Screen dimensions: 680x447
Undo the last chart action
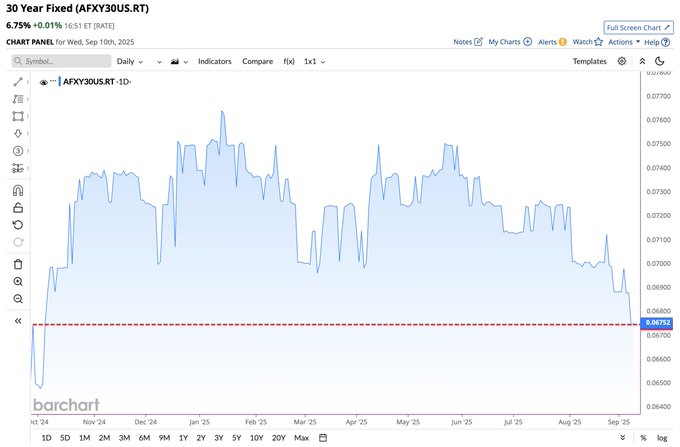point(18,225)
